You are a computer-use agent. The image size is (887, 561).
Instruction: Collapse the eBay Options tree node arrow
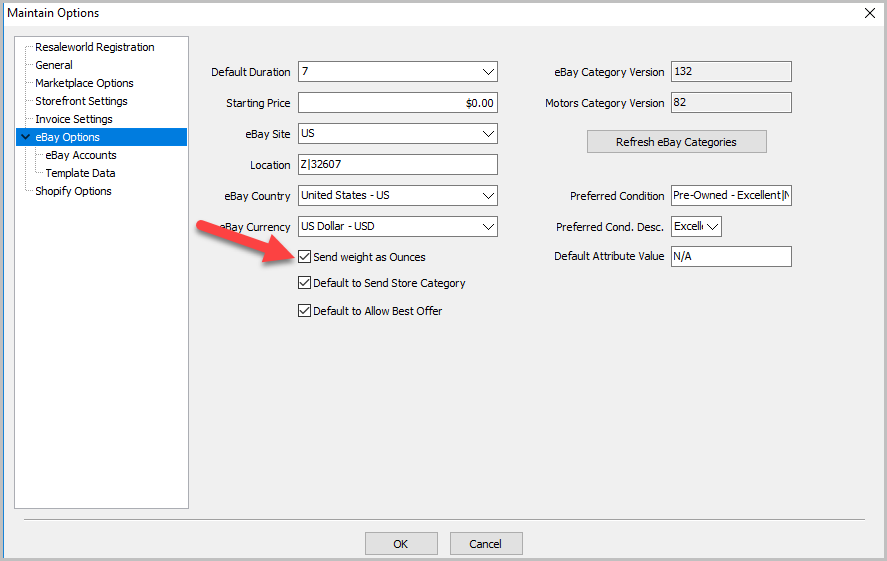(x=25, y=137)
